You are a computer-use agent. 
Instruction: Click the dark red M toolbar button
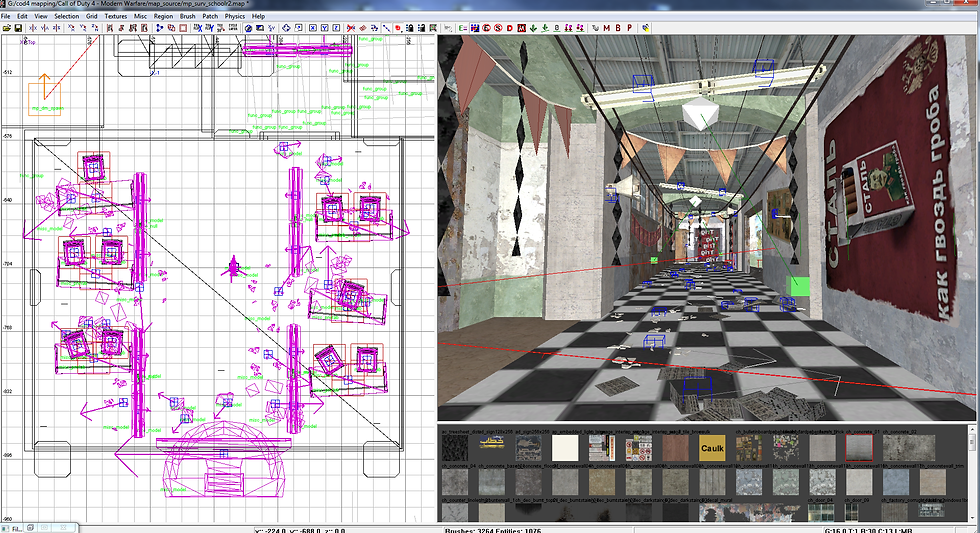606,28
